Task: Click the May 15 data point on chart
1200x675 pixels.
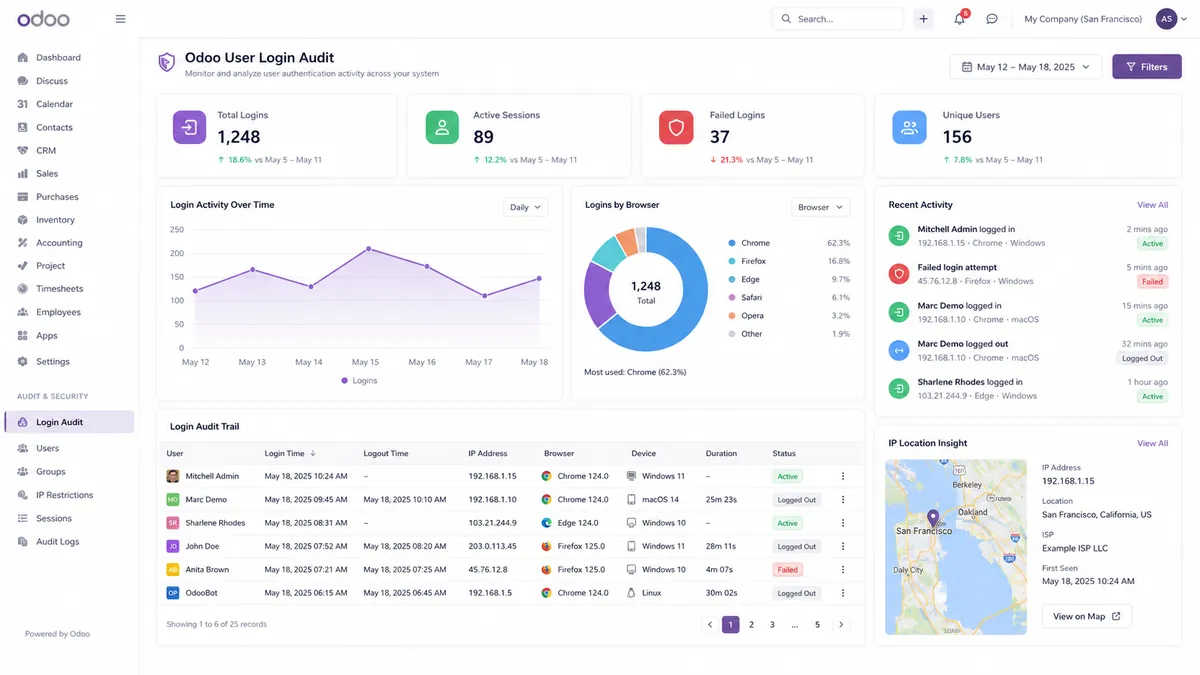Action: coord(369,248)
